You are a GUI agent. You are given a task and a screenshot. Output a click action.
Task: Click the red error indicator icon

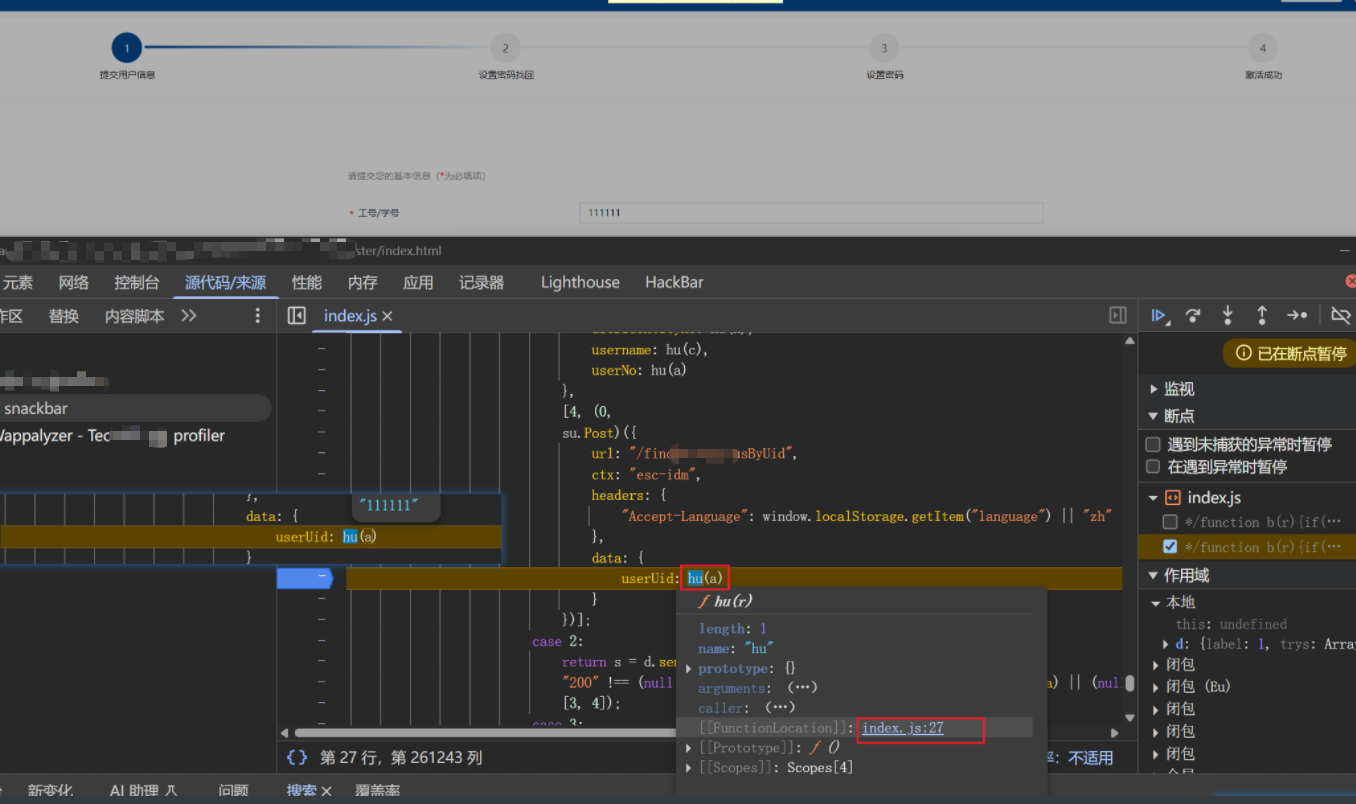tap(1350, 282)
